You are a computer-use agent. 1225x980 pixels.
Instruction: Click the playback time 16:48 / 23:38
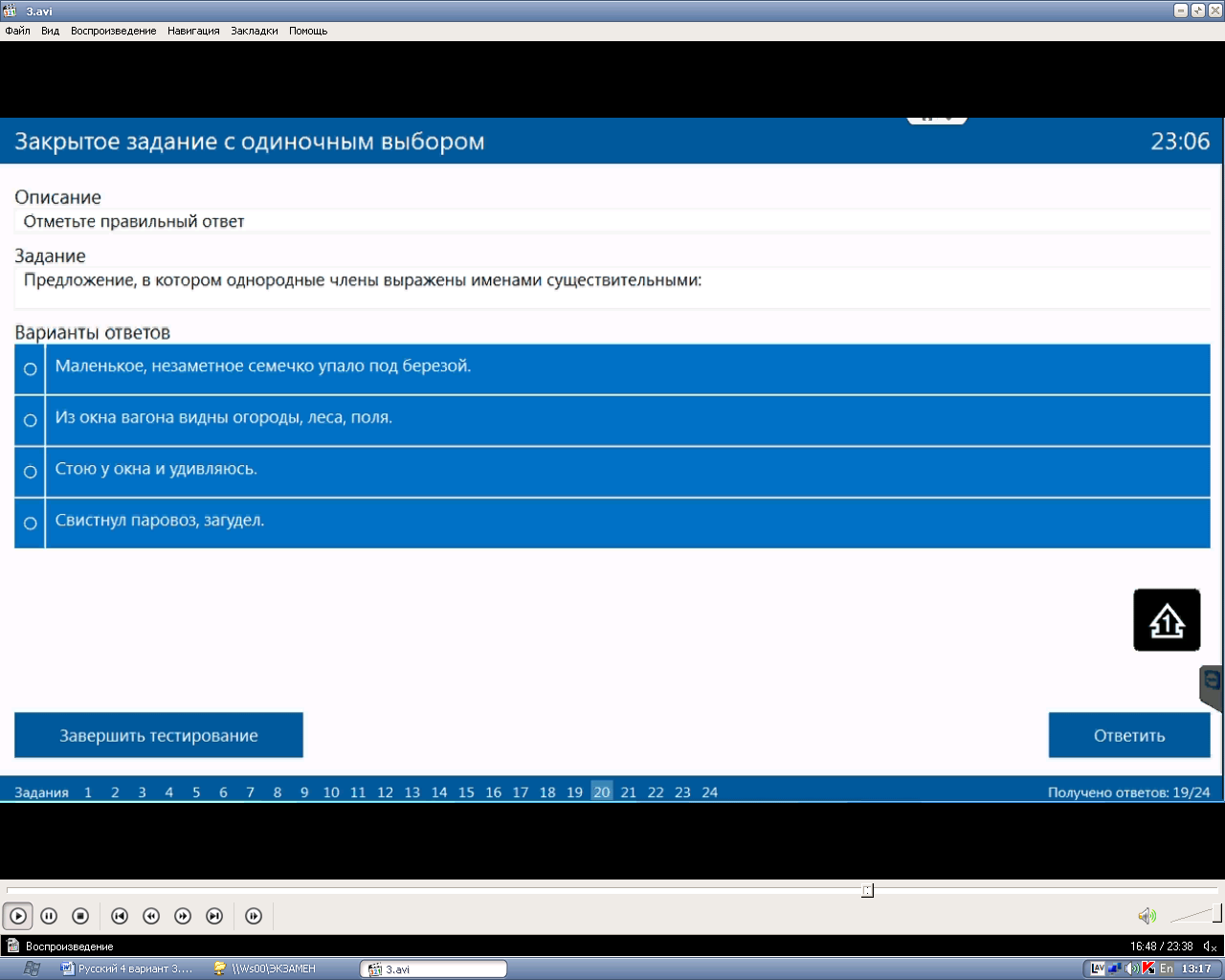[1161, 947]
